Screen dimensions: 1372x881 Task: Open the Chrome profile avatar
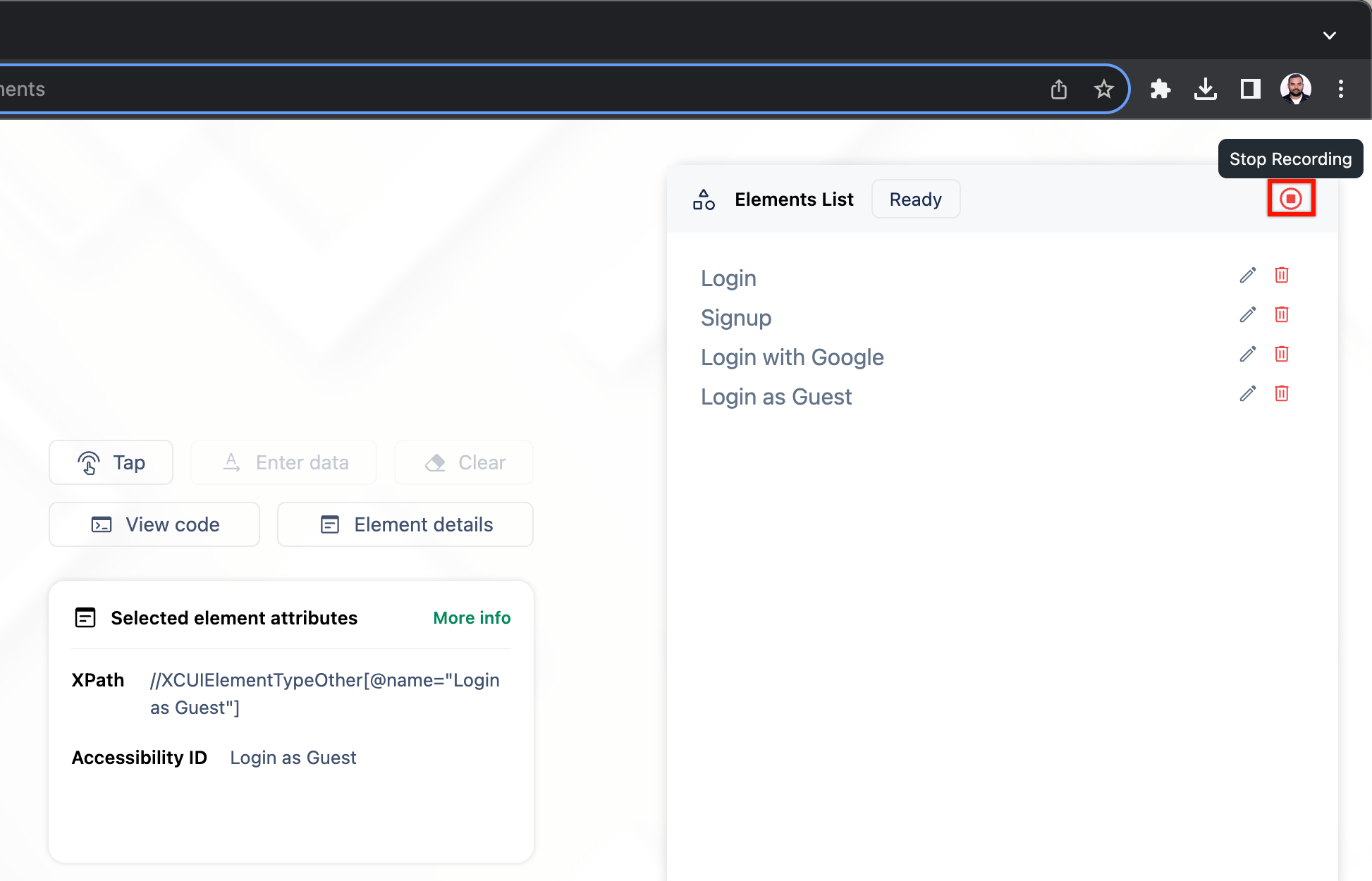point(1296,89)
